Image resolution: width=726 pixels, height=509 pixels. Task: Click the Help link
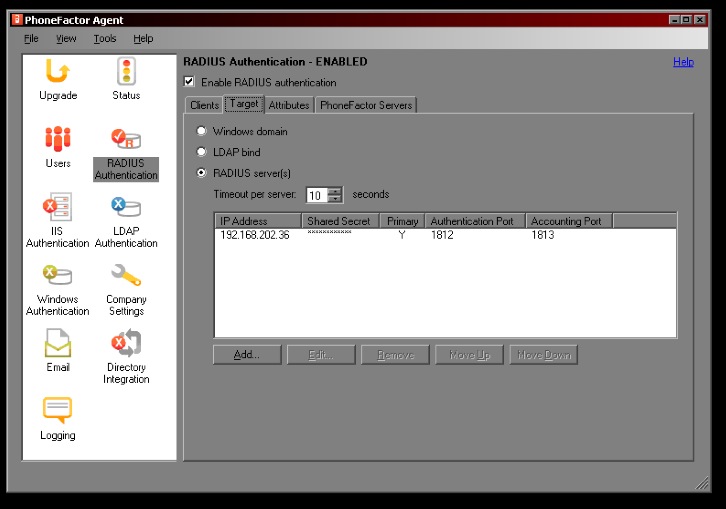coord(683,62)
